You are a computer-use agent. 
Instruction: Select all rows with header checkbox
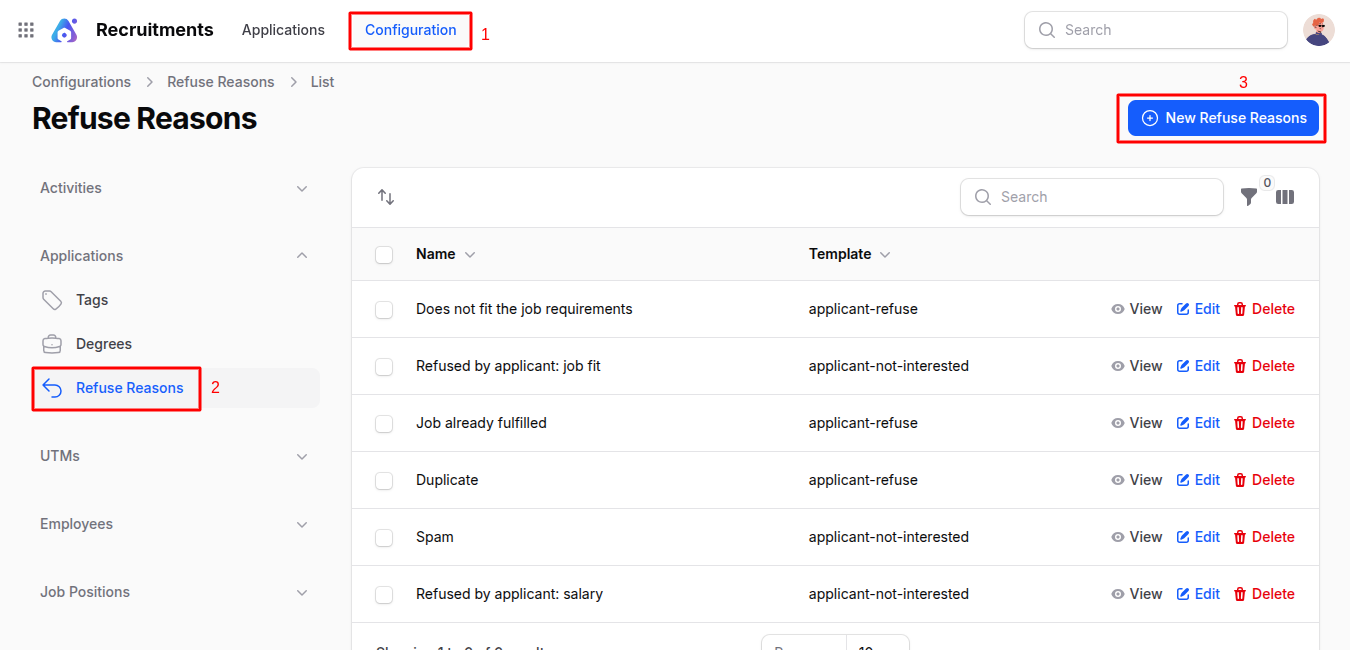pyautogui.click(x=384, y=255)
